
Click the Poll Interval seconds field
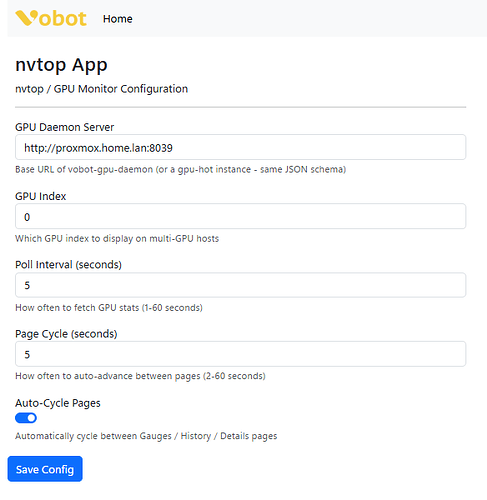240,285
